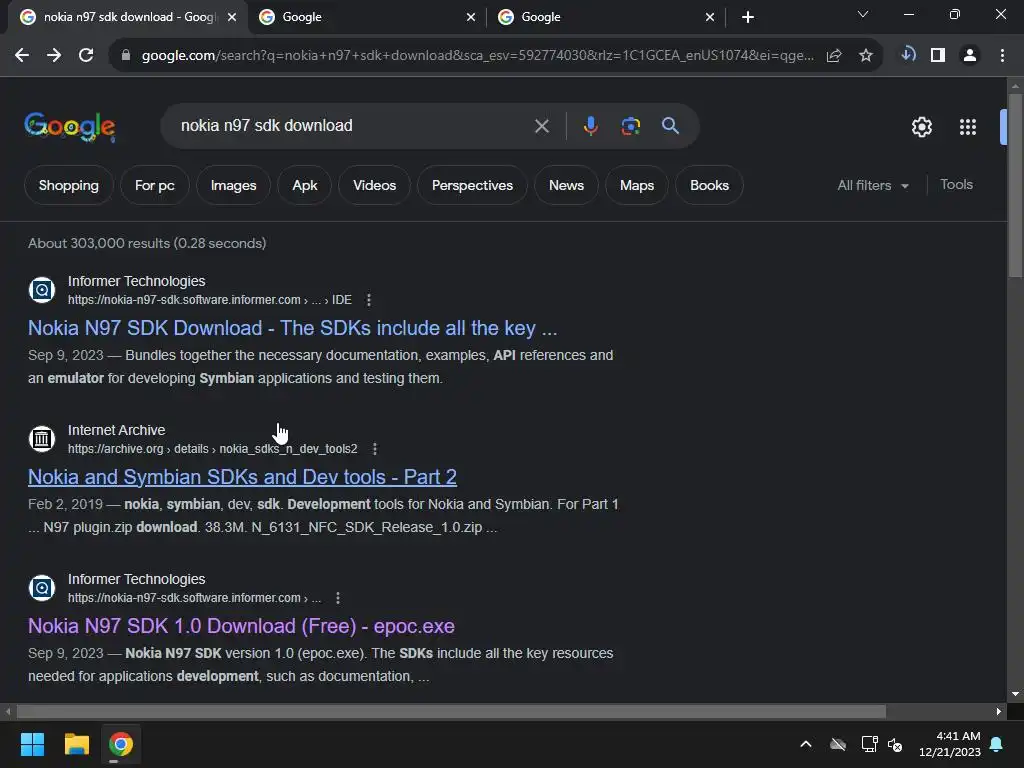1024x768 pixels.
Task: Filter results by Images
Action: 233,185
